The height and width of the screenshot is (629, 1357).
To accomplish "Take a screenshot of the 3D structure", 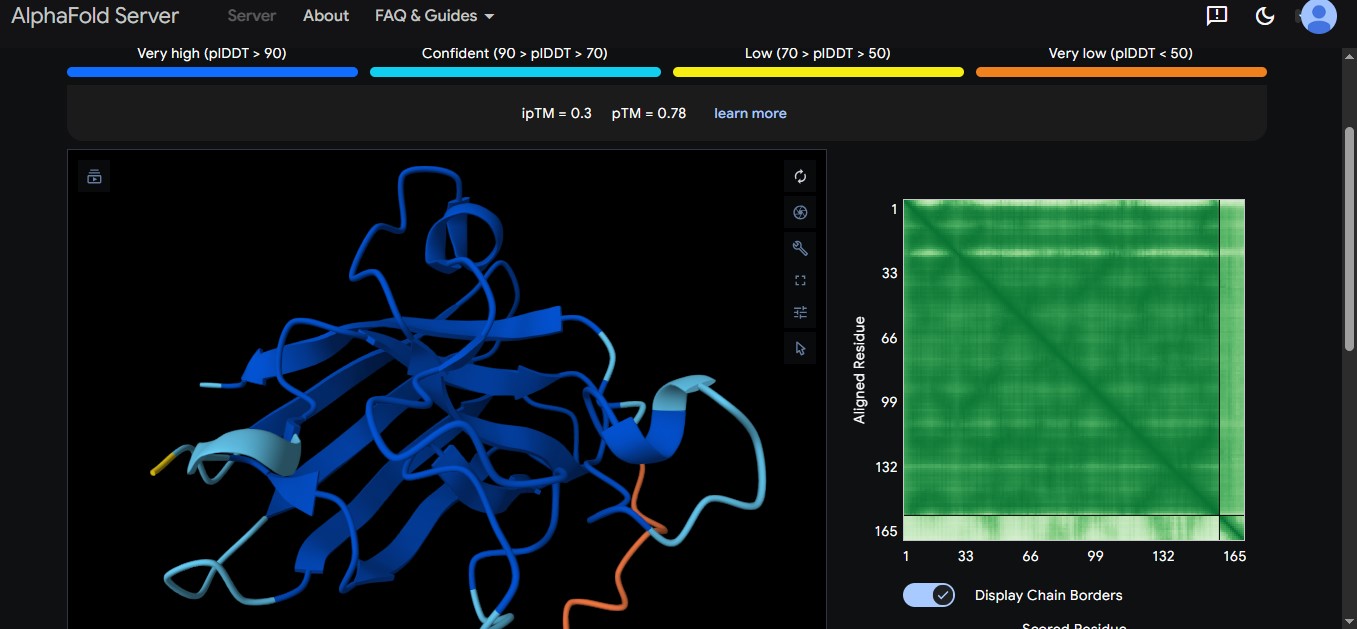I will [800, 212].
